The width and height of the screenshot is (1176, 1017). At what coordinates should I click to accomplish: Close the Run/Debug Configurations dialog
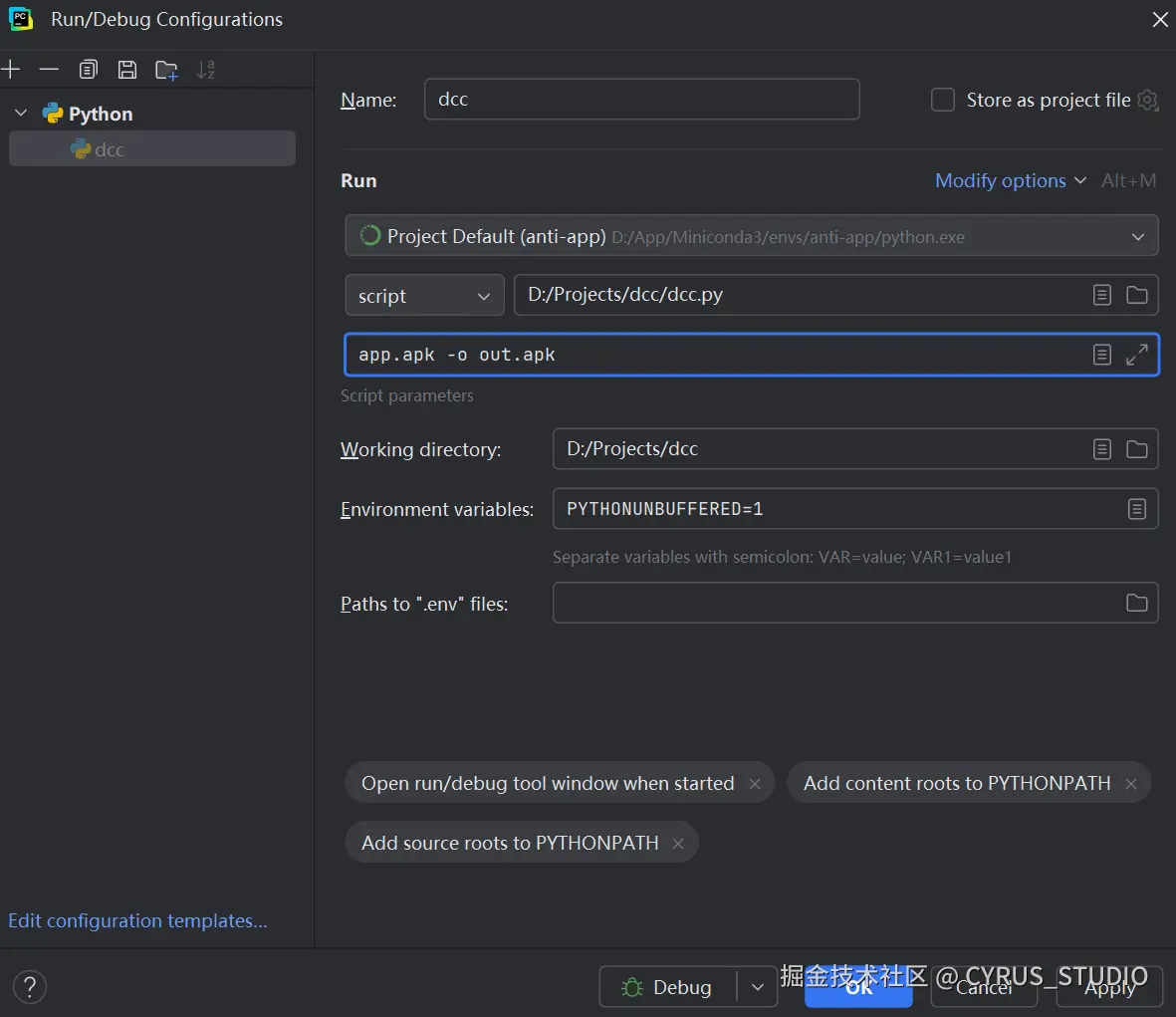1160,20
